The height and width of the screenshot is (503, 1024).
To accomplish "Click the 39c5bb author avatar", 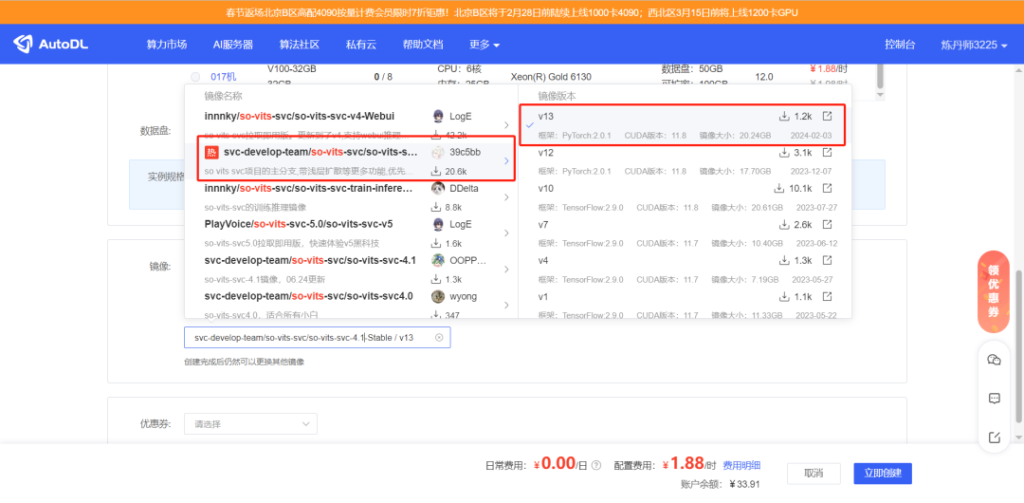I will click(438, 152).
